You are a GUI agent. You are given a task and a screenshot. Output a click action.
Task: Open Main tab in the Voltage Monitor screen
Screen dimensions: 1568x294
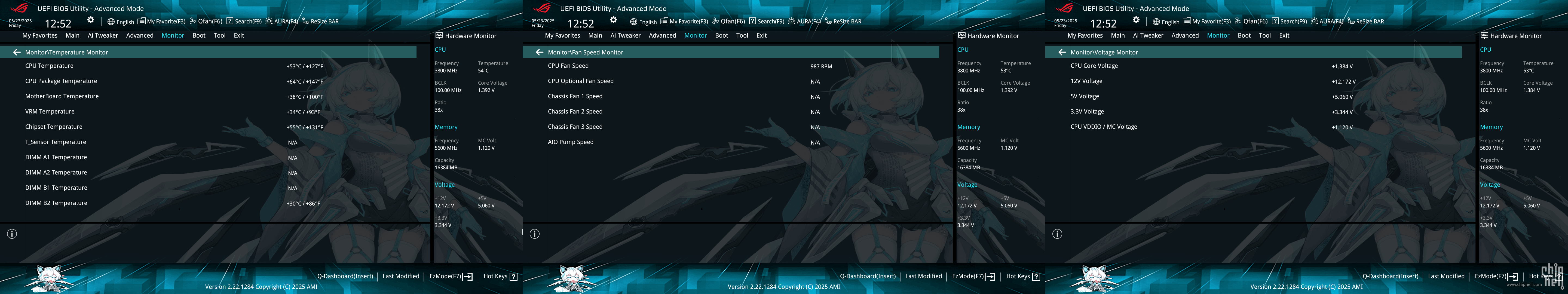(x=1117, y=35)
